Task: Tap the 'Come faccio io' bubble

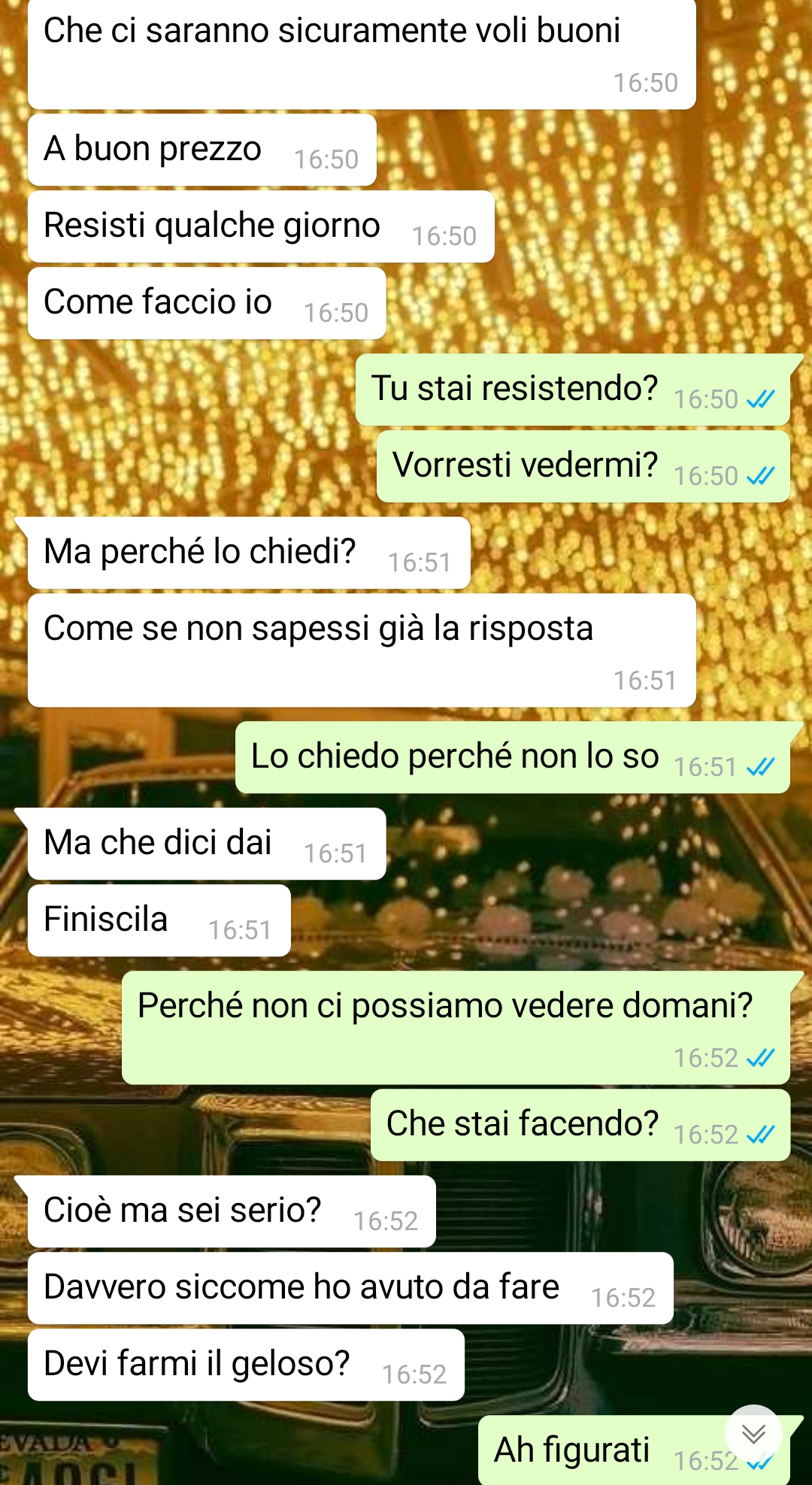Action: point(207,303)
